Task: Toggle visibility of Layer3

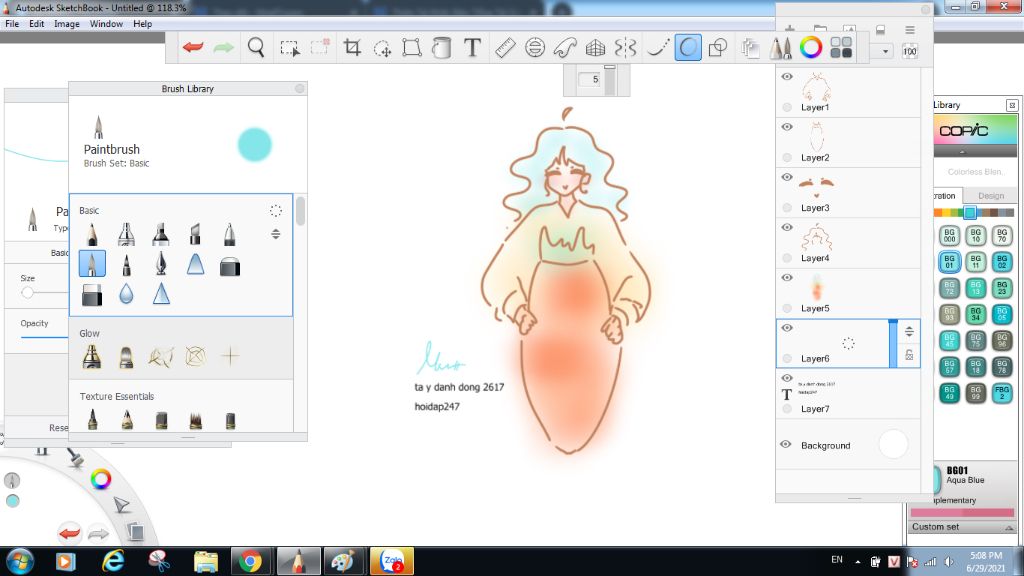Action: click(x=787, y=177)
